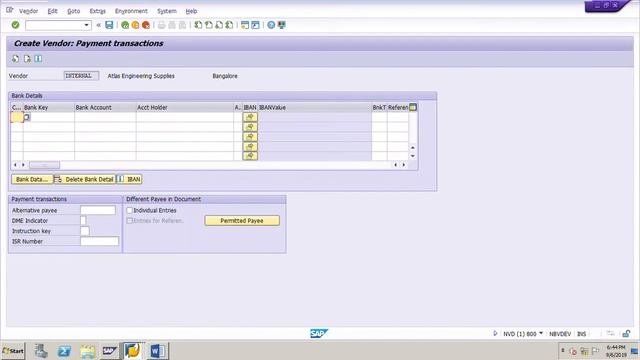
Task: Click the green Back icon
Action: (125, 25)
